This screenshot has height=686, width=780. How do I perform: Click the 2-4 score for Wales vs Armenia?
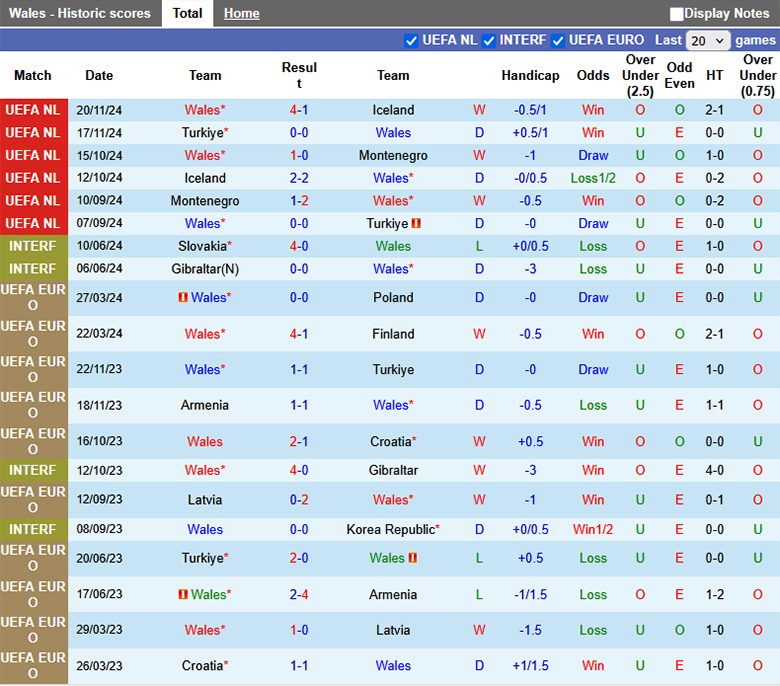tap(299, 594)
